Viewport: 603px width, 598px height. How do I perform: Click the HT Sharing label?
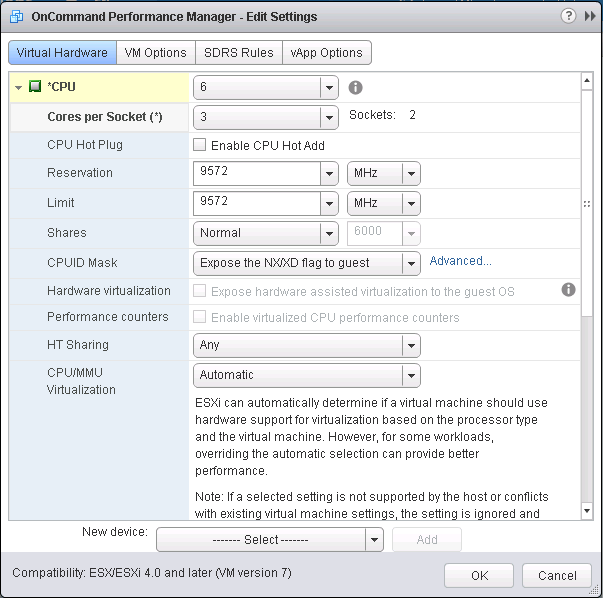tap(78, 345)
